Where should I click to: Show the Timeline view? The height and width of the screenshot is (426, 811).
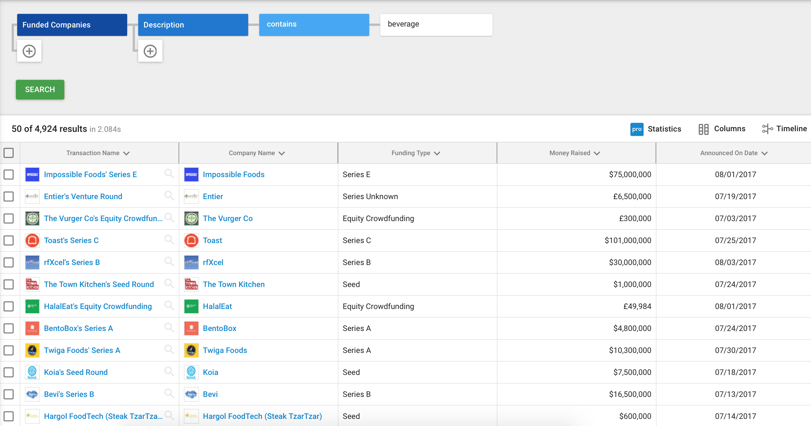coord(784,129)
